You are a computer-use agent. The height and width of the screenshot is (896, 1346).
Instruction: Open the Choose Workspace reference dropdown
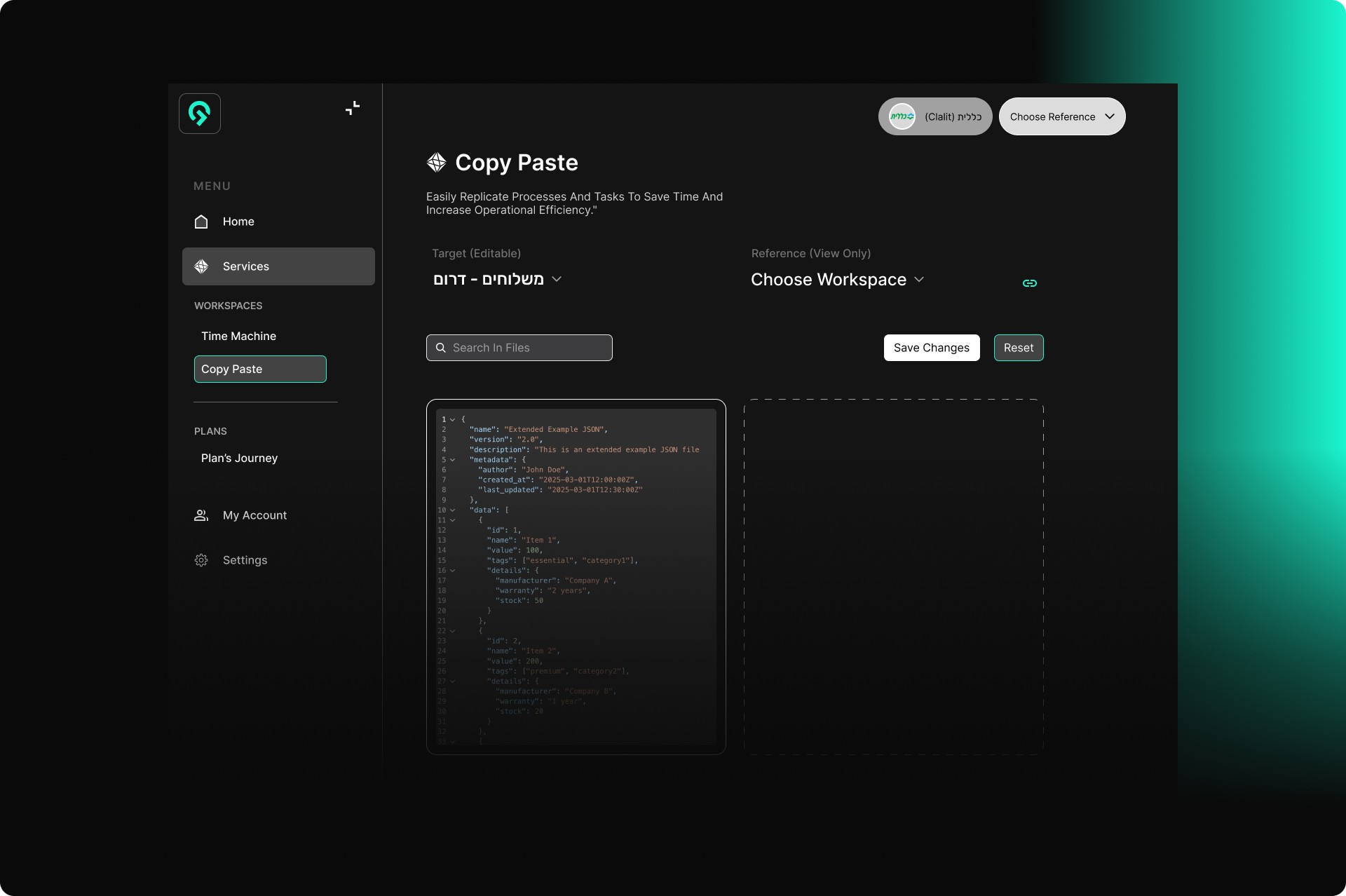(838, 280)
